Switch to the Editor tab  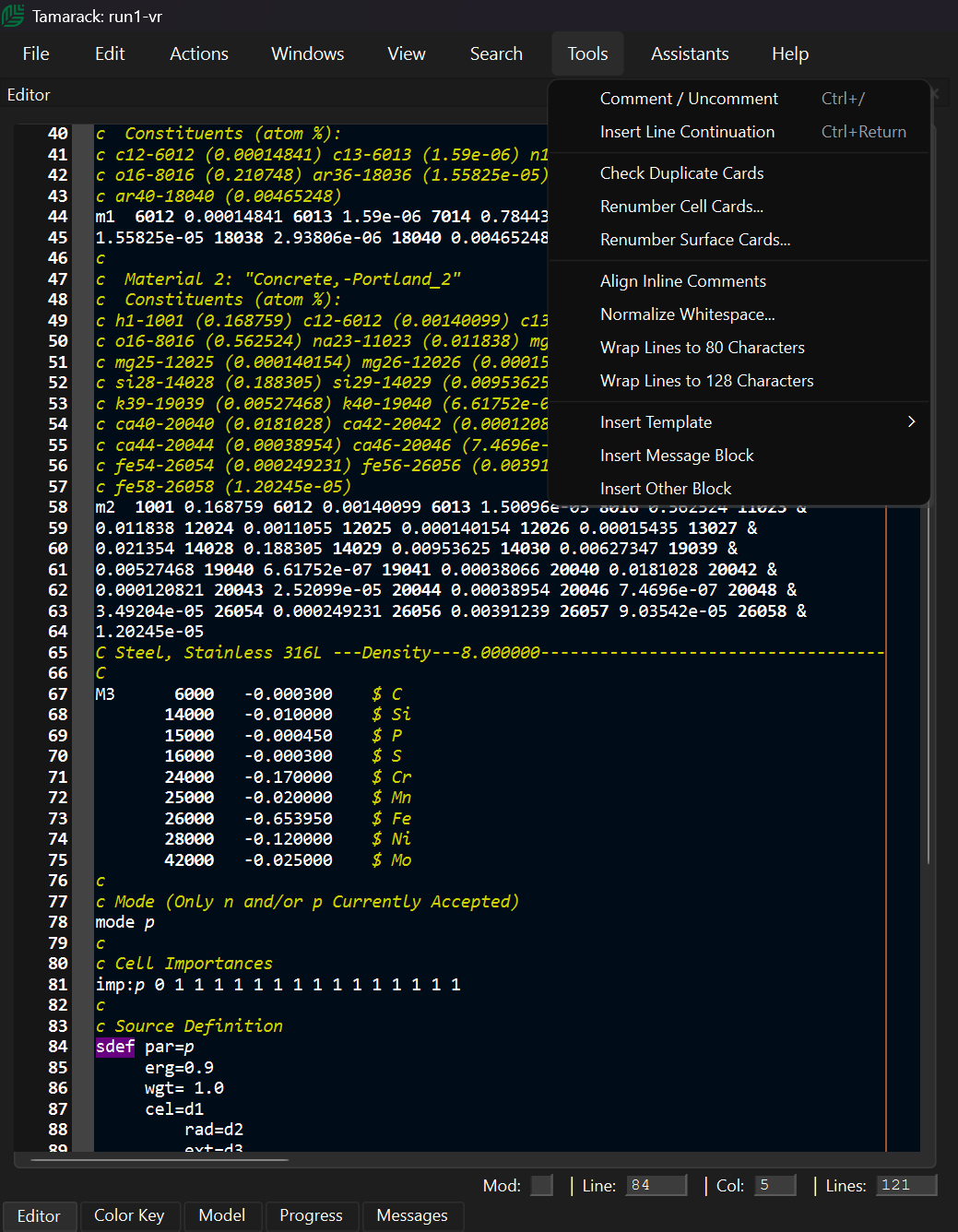[39, 1216]
